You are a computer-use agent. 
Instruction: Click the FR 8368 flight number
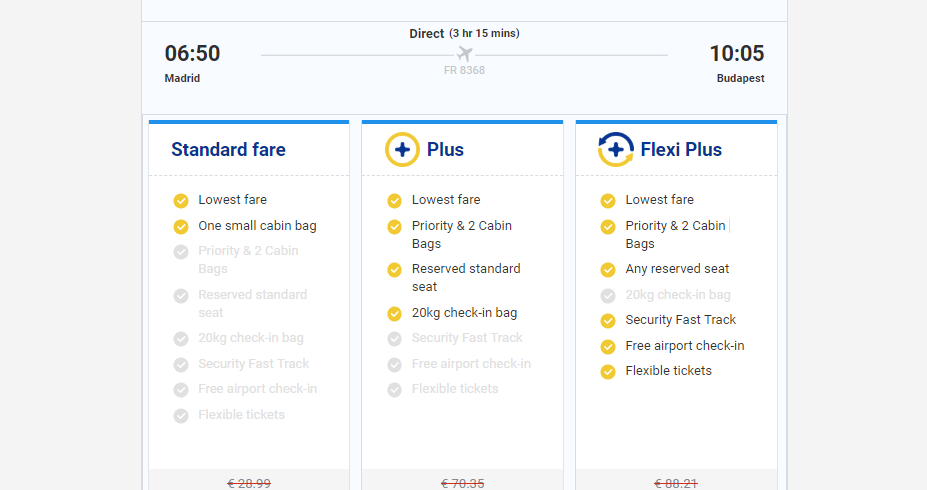tap(464, 70)
